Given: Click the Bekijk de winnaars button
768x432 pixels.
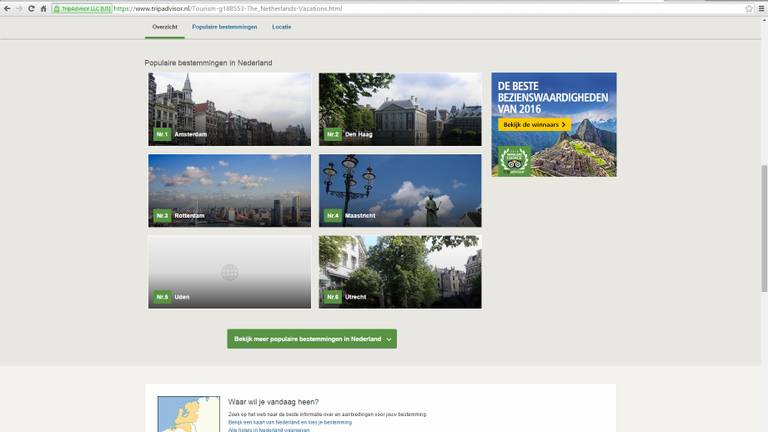Looking at the screenshot, I should tap(534, 125).
